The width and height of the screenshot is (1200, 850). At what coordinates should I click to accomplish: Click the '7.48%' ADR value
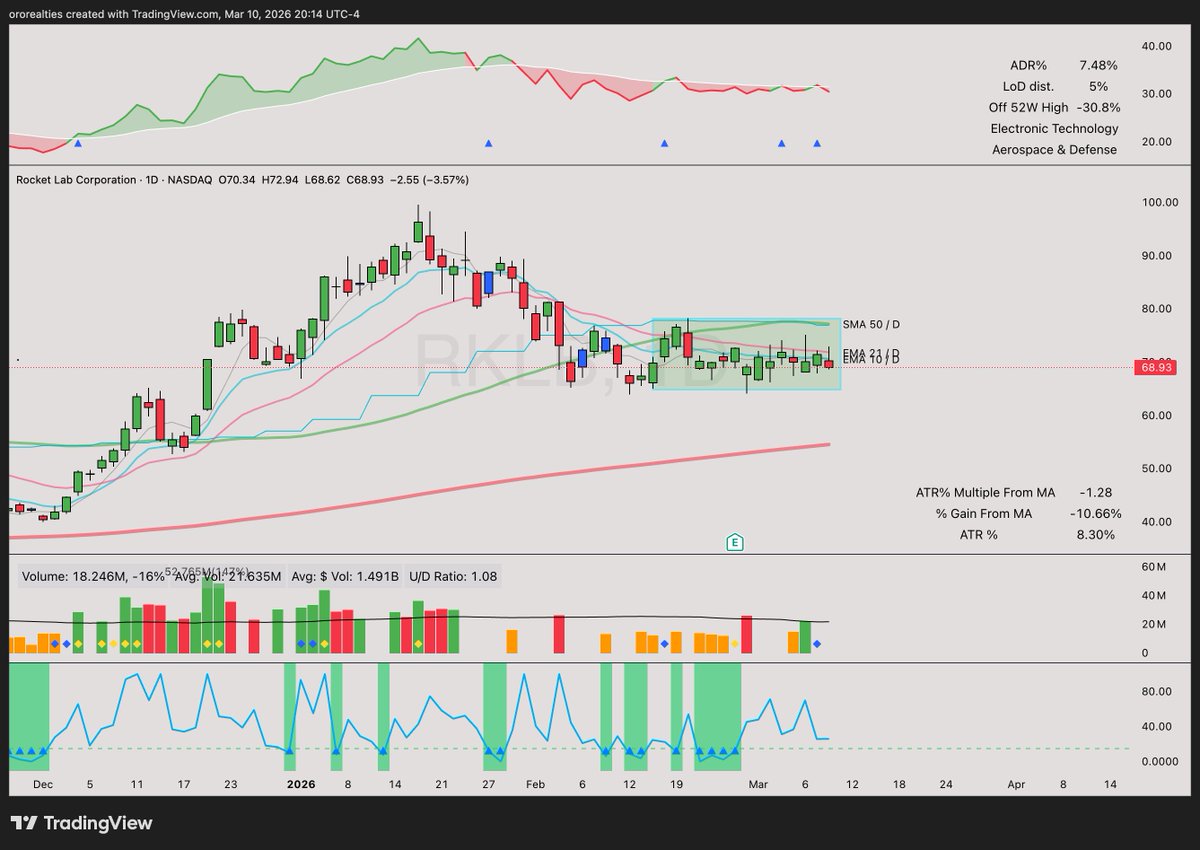1098,65
